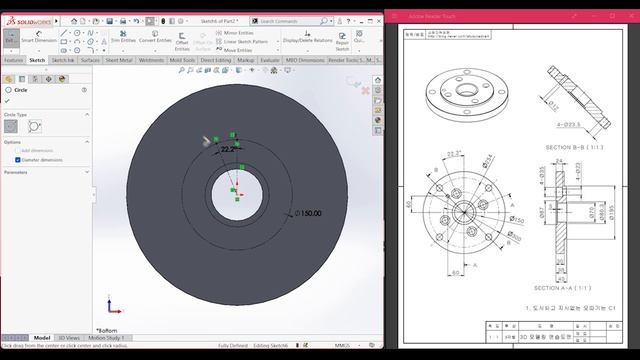Open the FeatureManager design tree tab
This screenshot has width=640, height=360.
(9, 79)
